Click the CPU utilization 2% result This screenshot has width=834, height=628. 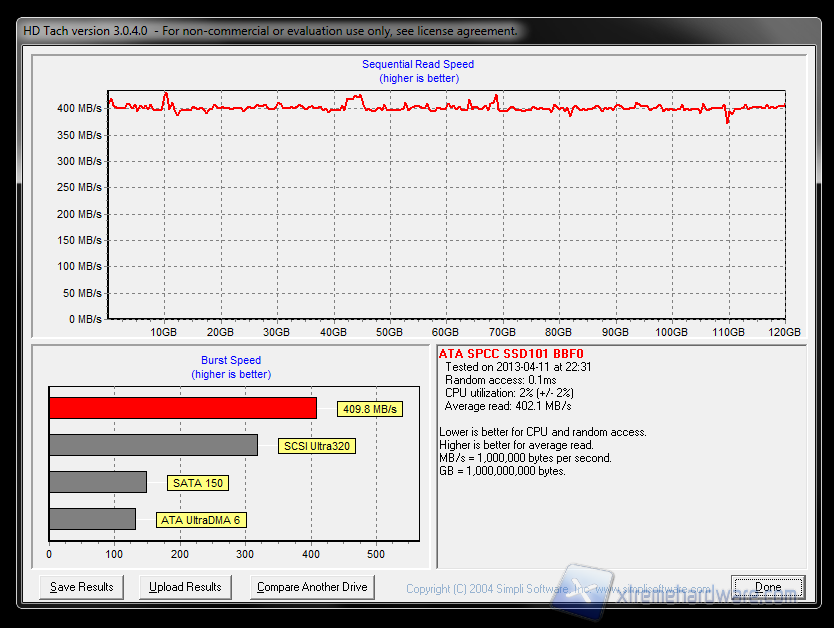point(510,393)
